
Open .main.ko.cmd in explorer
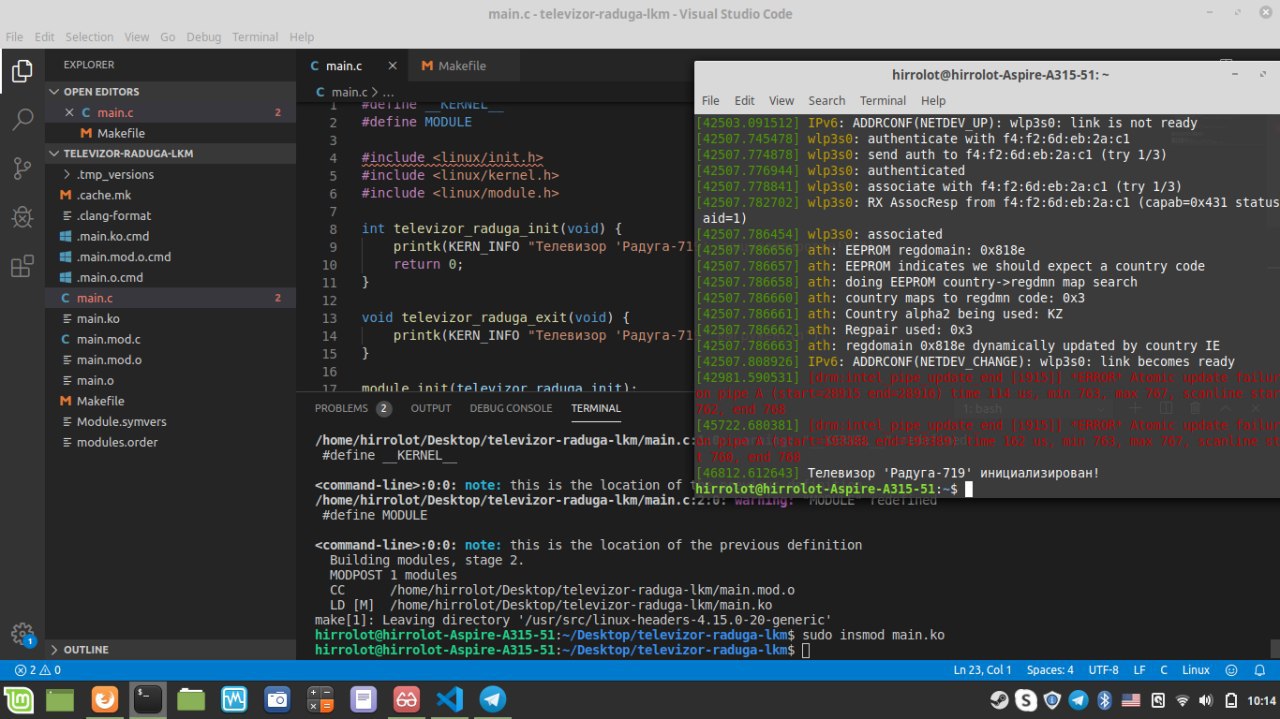pyautogui.click(x=113, y=236)
